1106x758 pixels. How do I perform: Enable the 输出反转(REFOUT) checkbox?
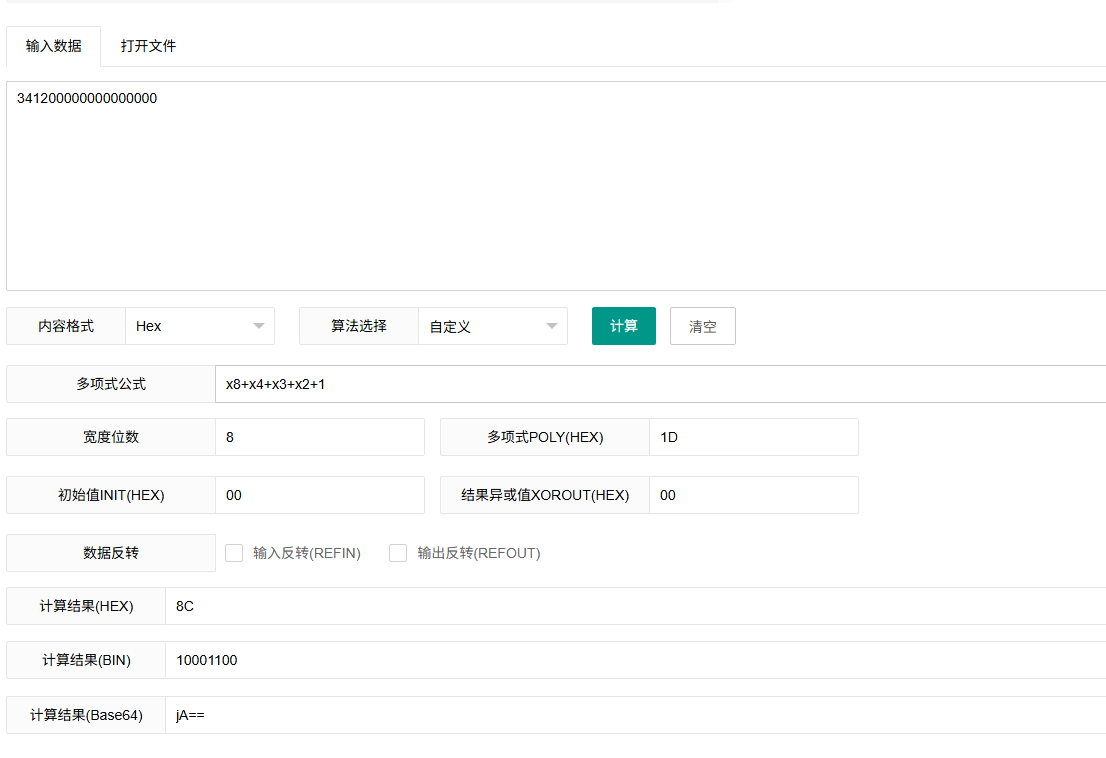398,553
